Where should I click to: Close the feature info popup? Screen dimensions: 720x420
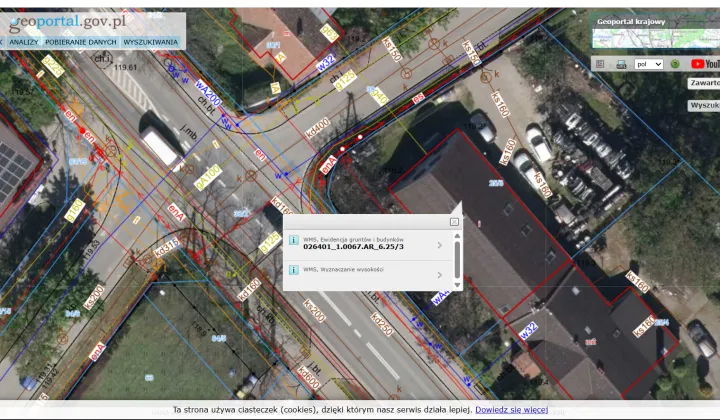(x=454, y=222)
